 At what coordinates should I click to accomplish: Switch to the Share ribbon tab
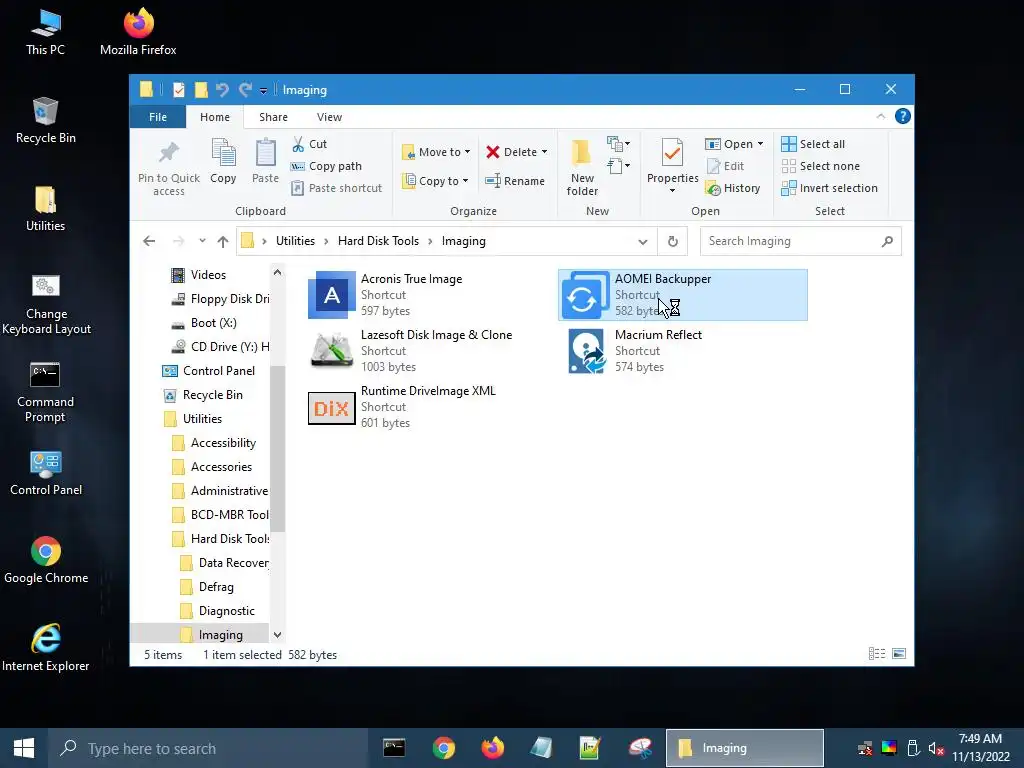[x=273, y=117]
